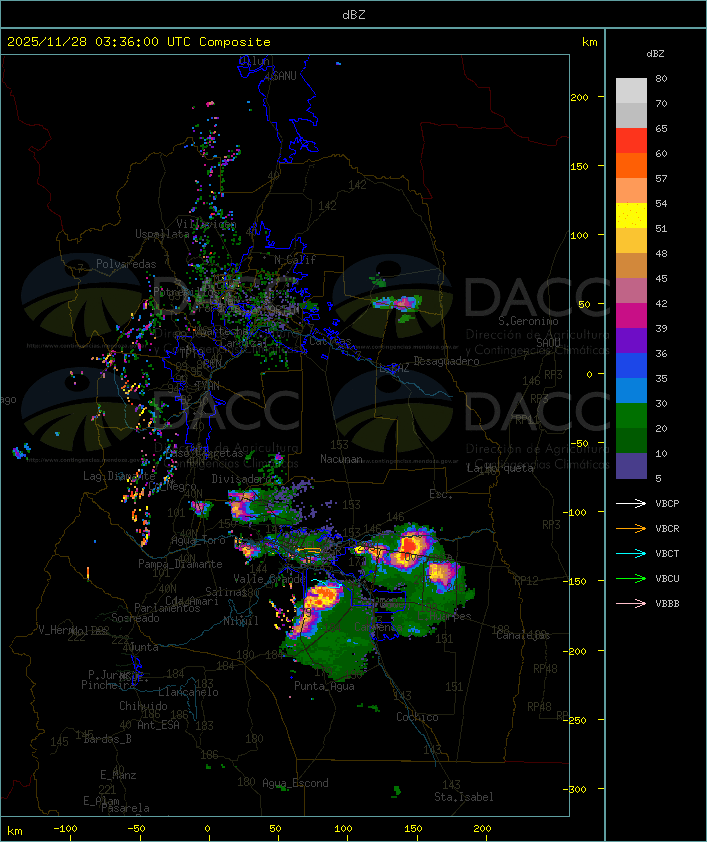Viewport: 707px width, 842px height.
Task: Click the VBCT legend label
Action: (x=667, y=553)
